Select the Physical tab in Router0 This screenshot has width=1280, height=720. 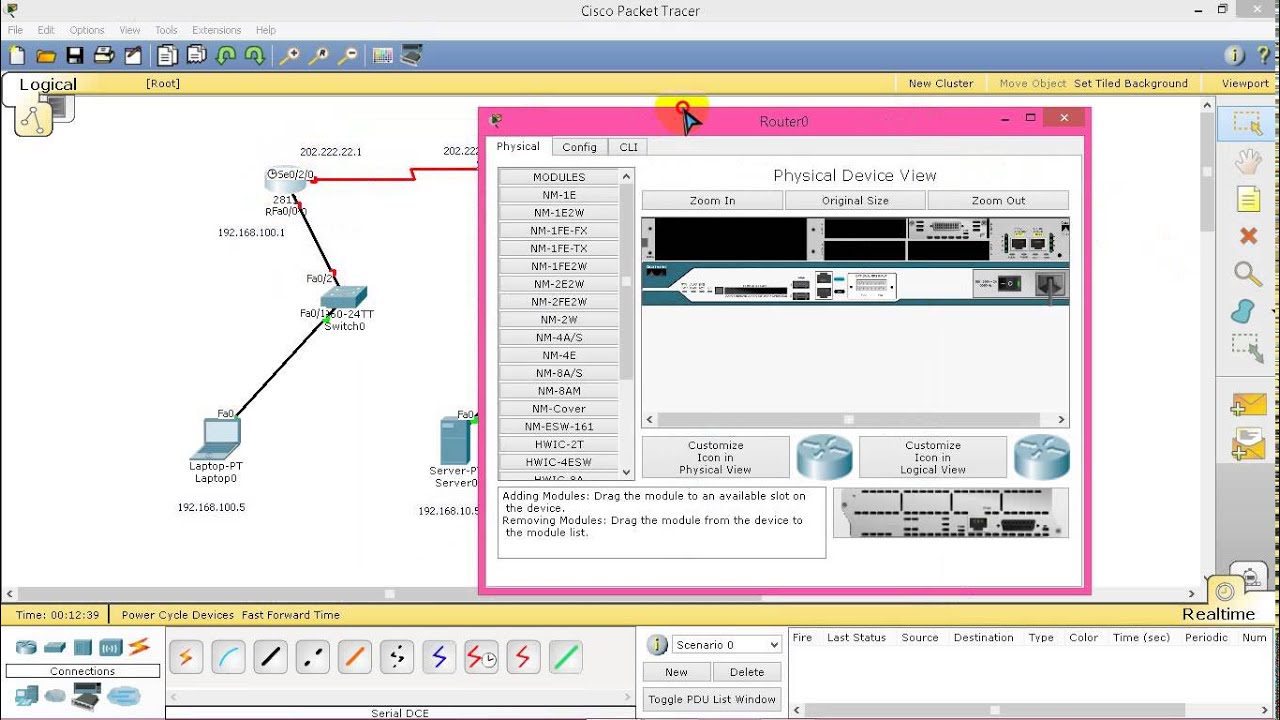pyautogui.click(x=518, y=146)
